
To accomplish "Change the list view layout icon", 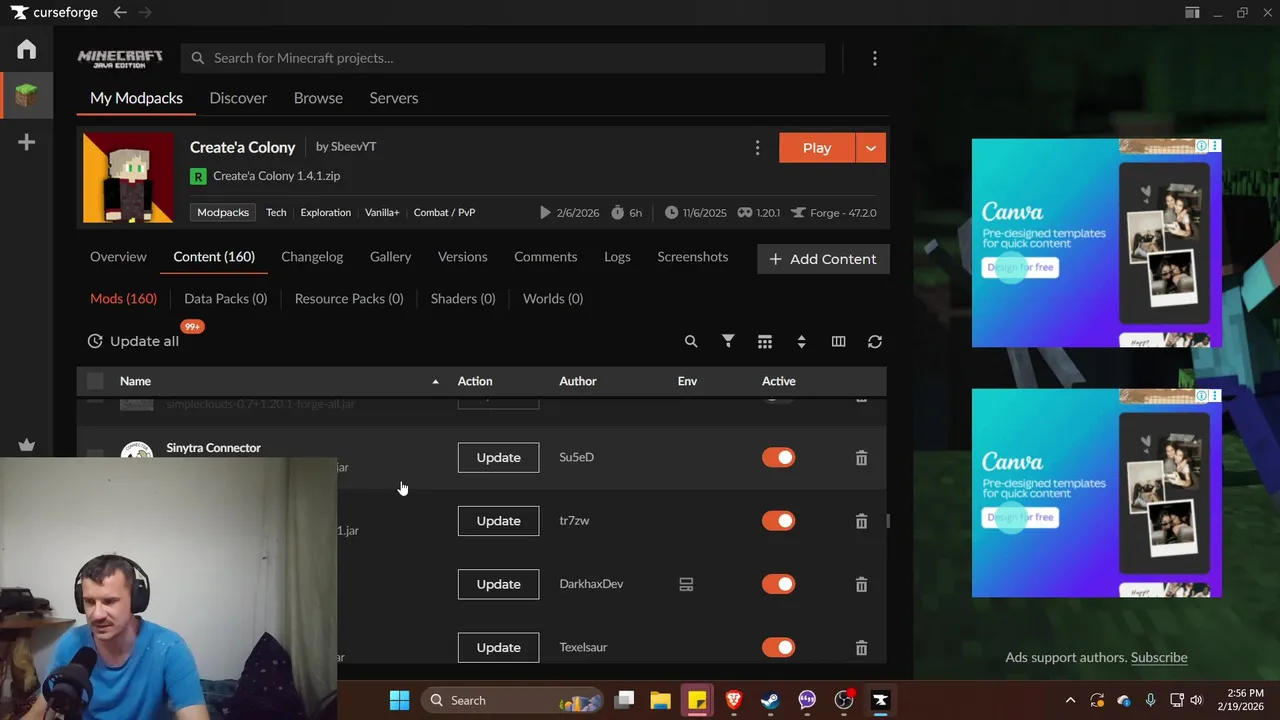I will point(765,341).
